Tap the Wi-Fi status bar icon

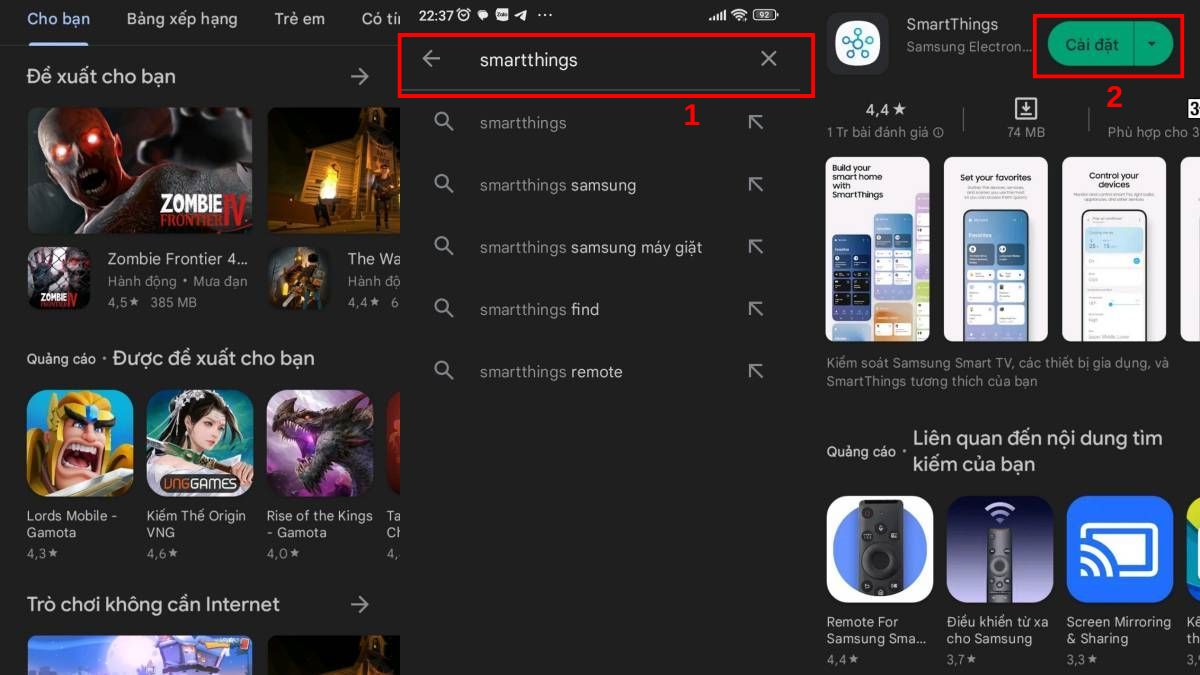click(739, 15)
